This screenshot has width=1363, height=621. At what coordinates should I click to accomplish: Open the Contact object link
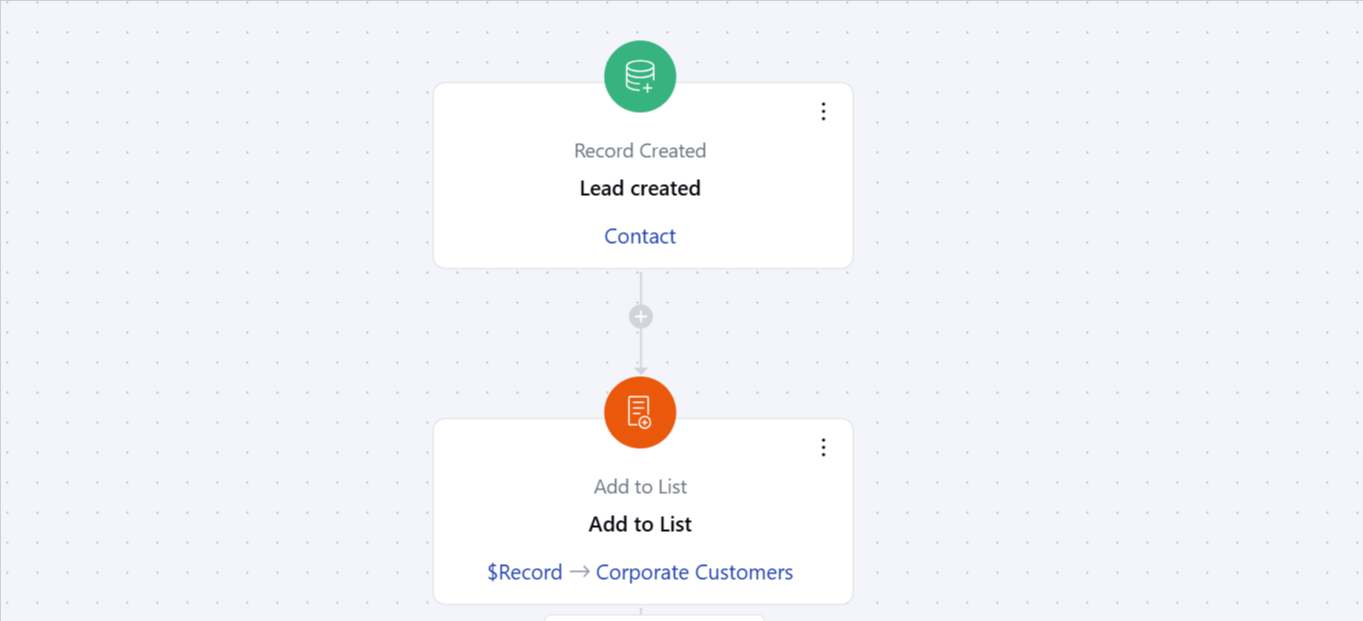point(640,236)
